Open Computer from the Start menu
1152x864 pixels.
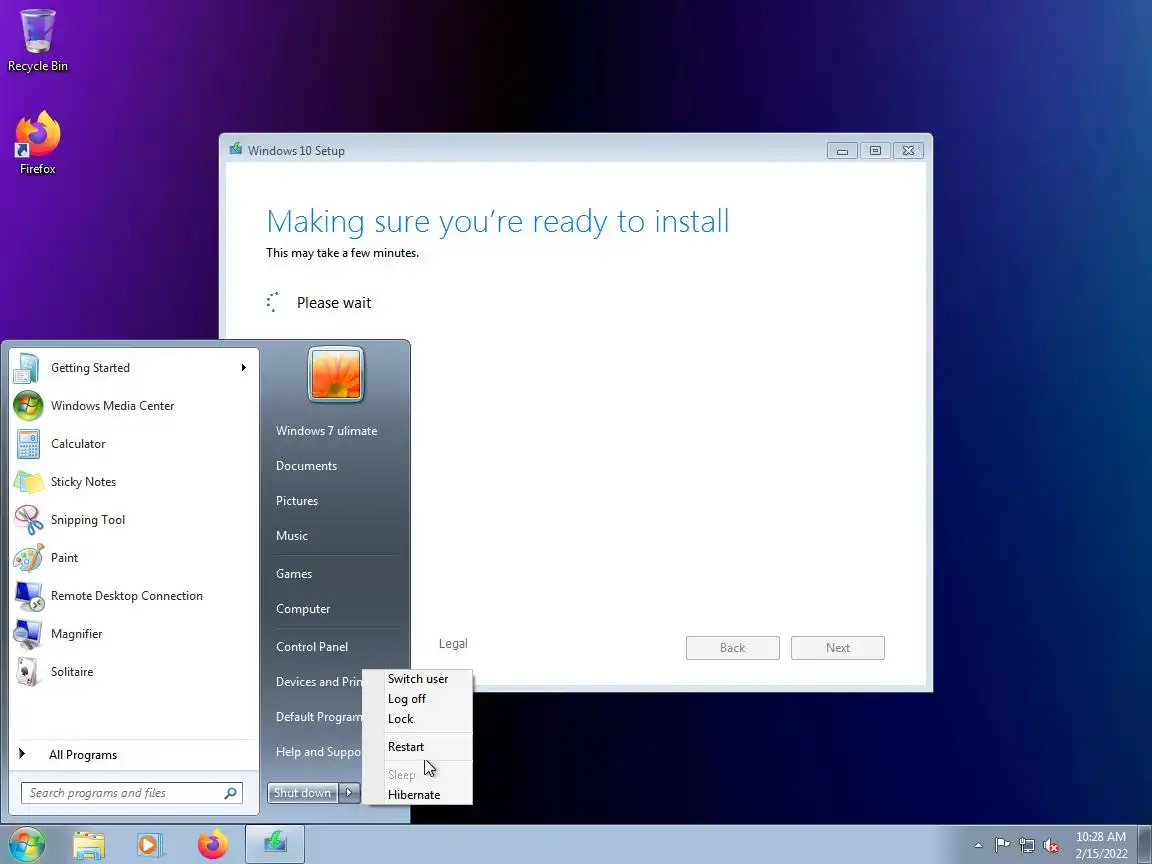coord(303,609)
